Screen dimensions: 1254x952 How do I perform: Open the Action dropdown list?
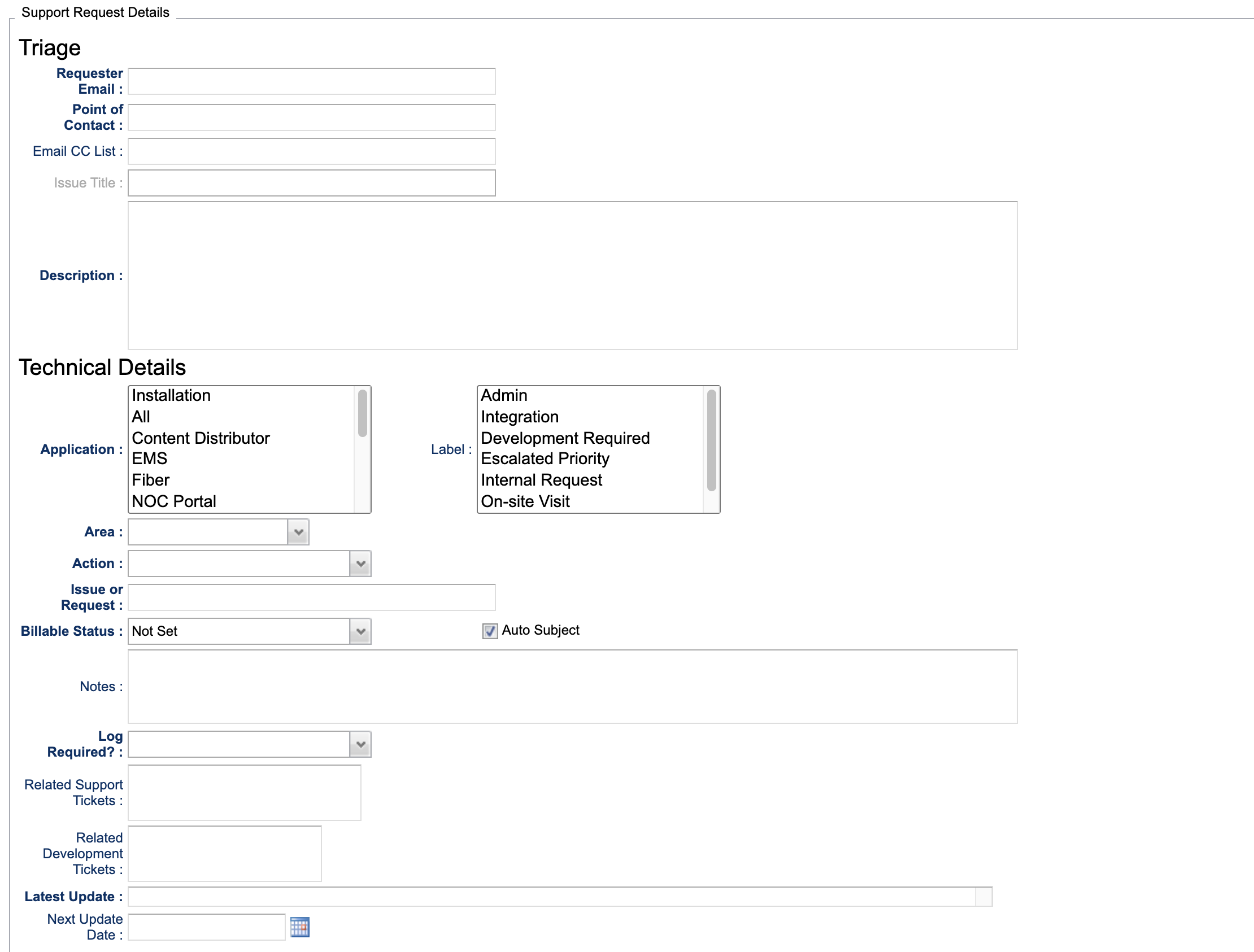pos(360,564)
